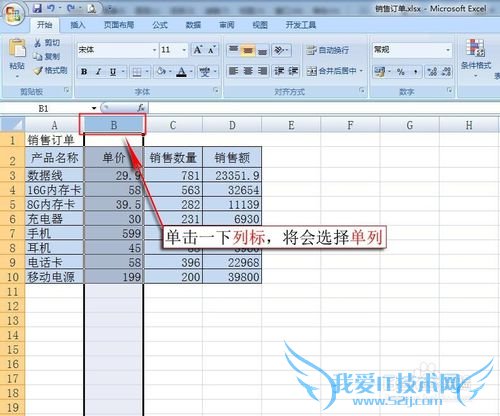This screenshot has width=500, height=416.
Task: Click the formula bar
Action: click(x=324, y=108)
